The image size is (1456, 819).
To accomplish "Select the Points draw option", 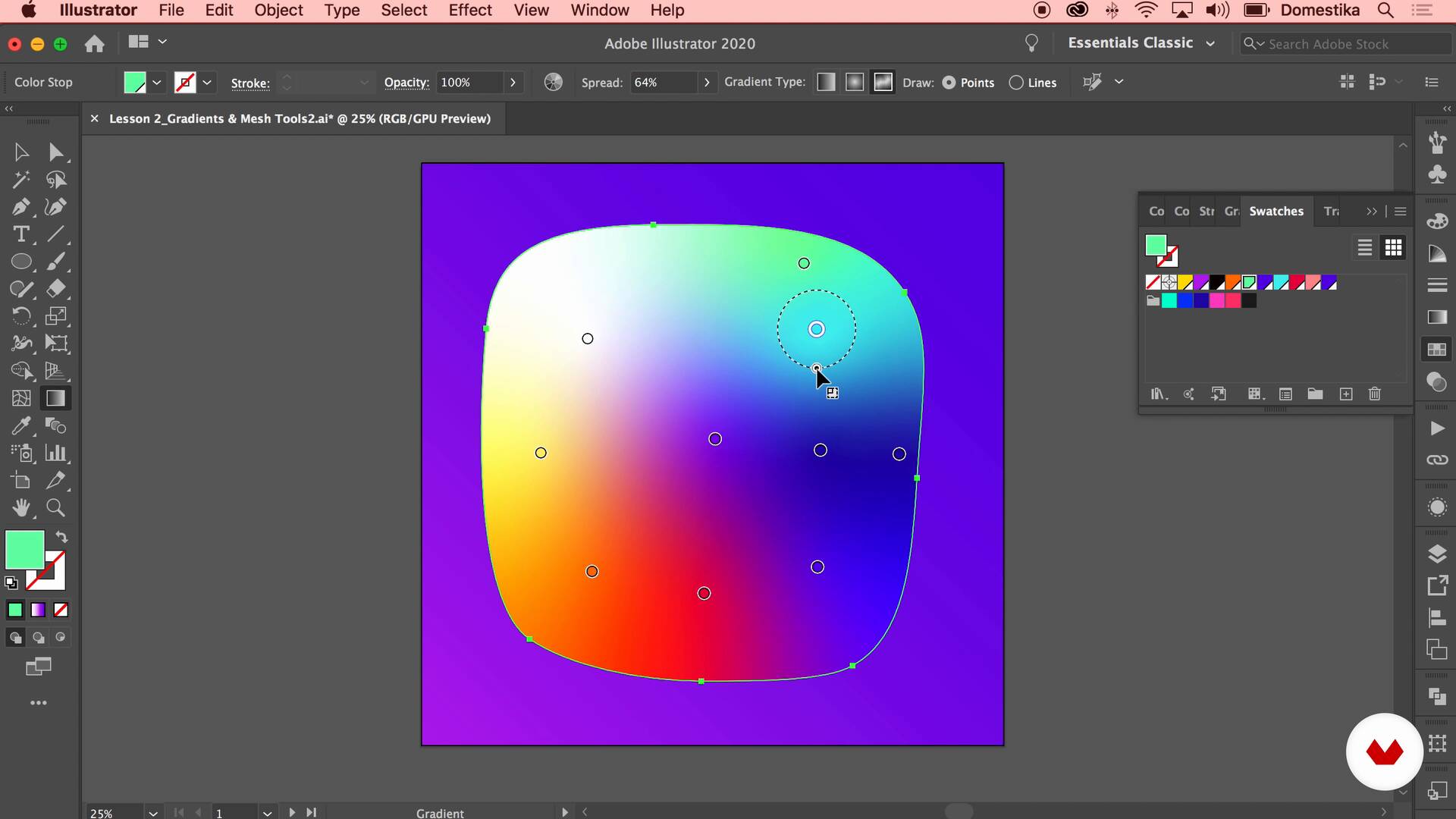I will coord(949,83).
